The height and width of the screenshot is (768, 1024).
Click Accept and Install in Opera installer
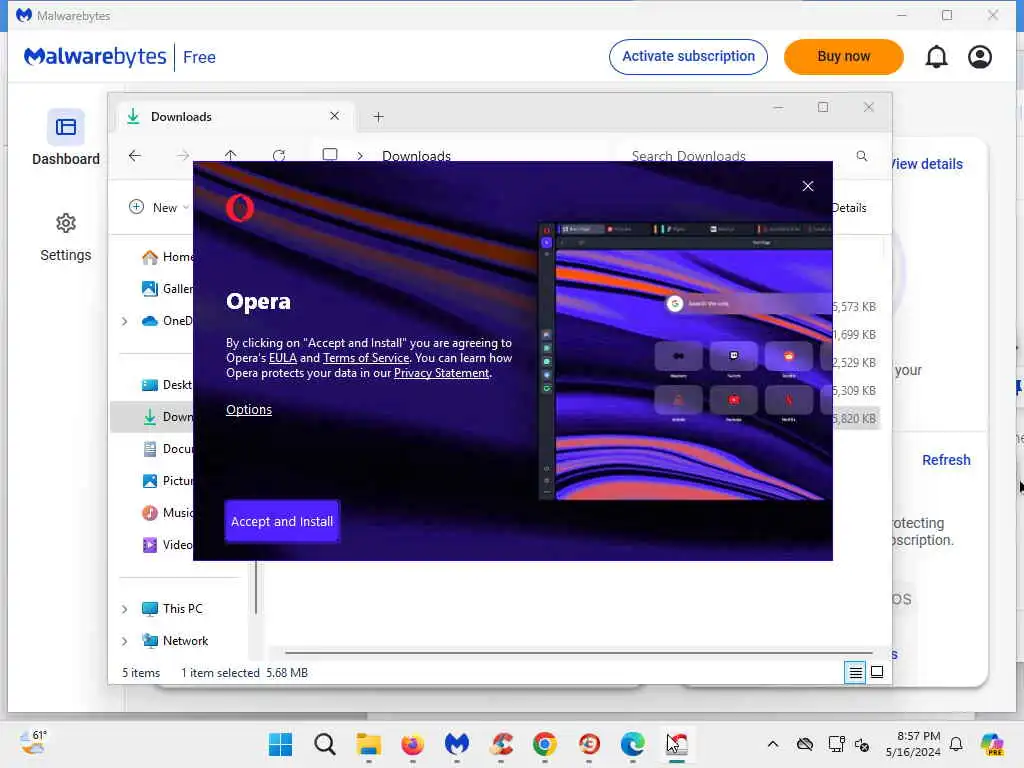click(282, 521)
